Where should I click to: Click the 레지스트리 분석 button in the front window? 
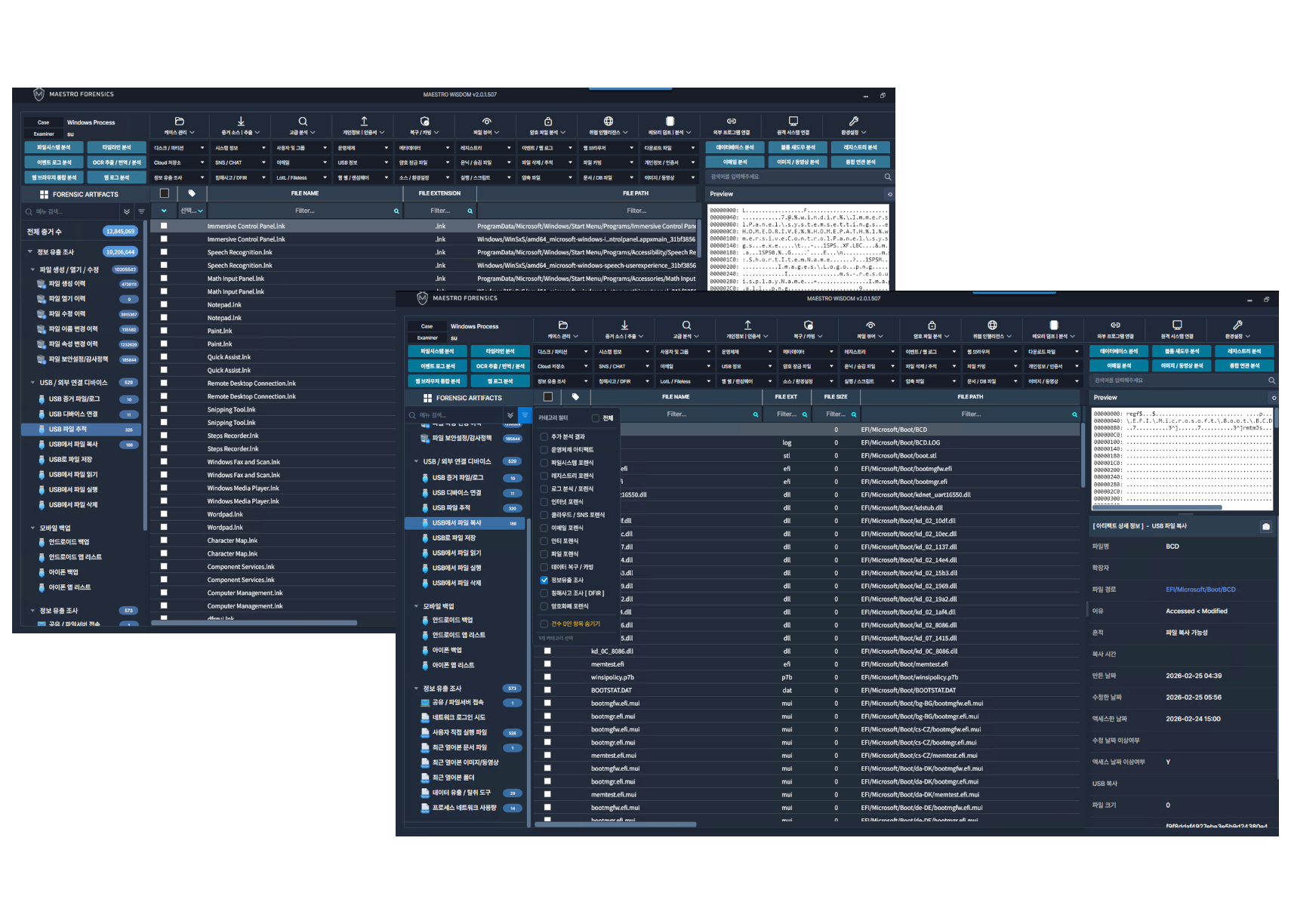1243,351
